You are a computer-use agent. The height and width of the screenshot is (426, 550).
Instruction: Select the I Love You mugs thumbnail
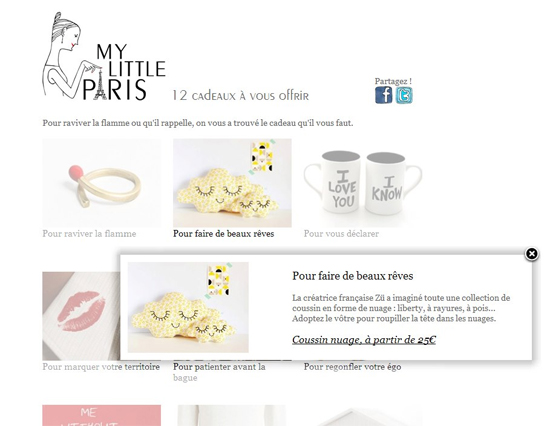pos(363,183)
